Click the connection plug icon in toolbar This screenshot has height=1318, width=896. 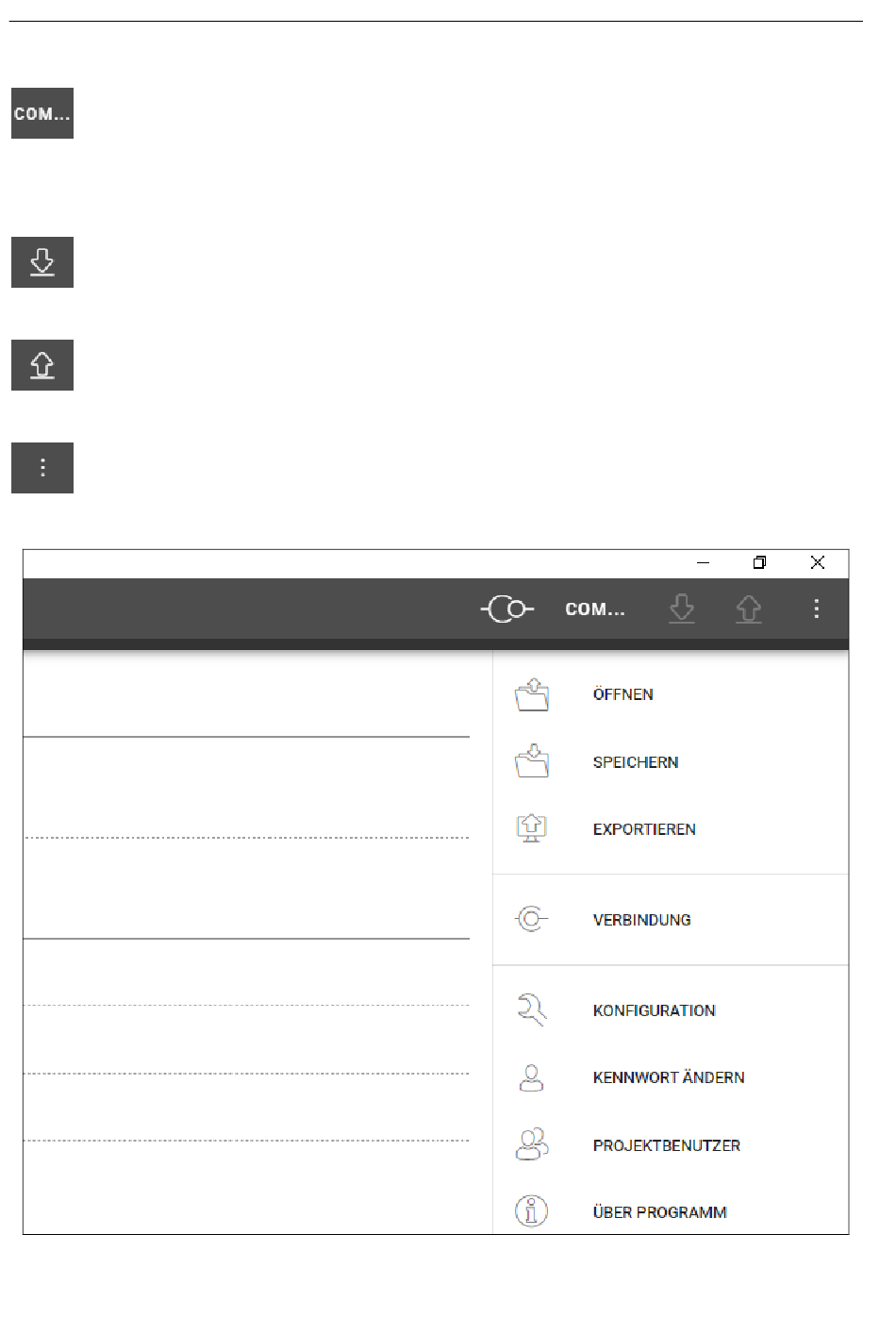pyautogui.click(x=507, y=609)
